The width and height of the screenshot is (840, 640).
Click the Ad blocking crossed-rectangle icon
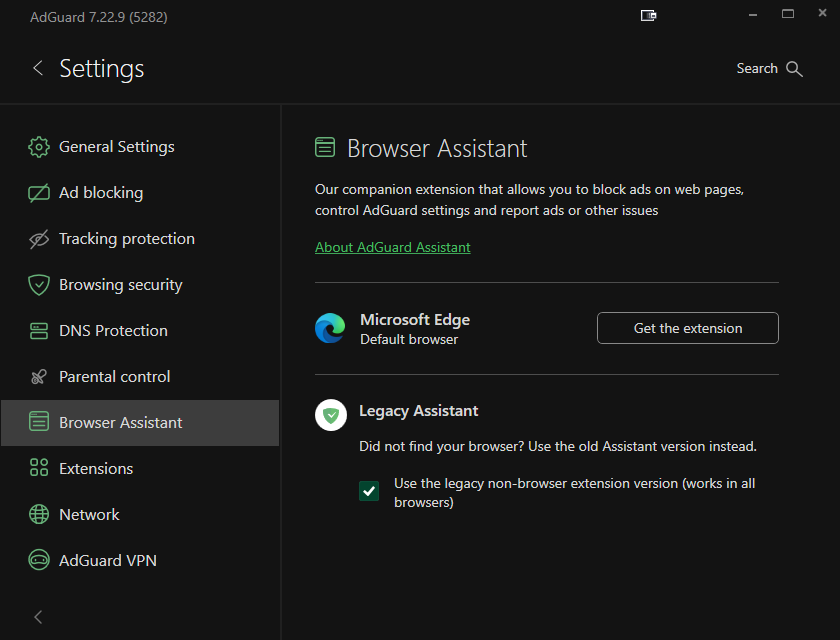[39, 193]
